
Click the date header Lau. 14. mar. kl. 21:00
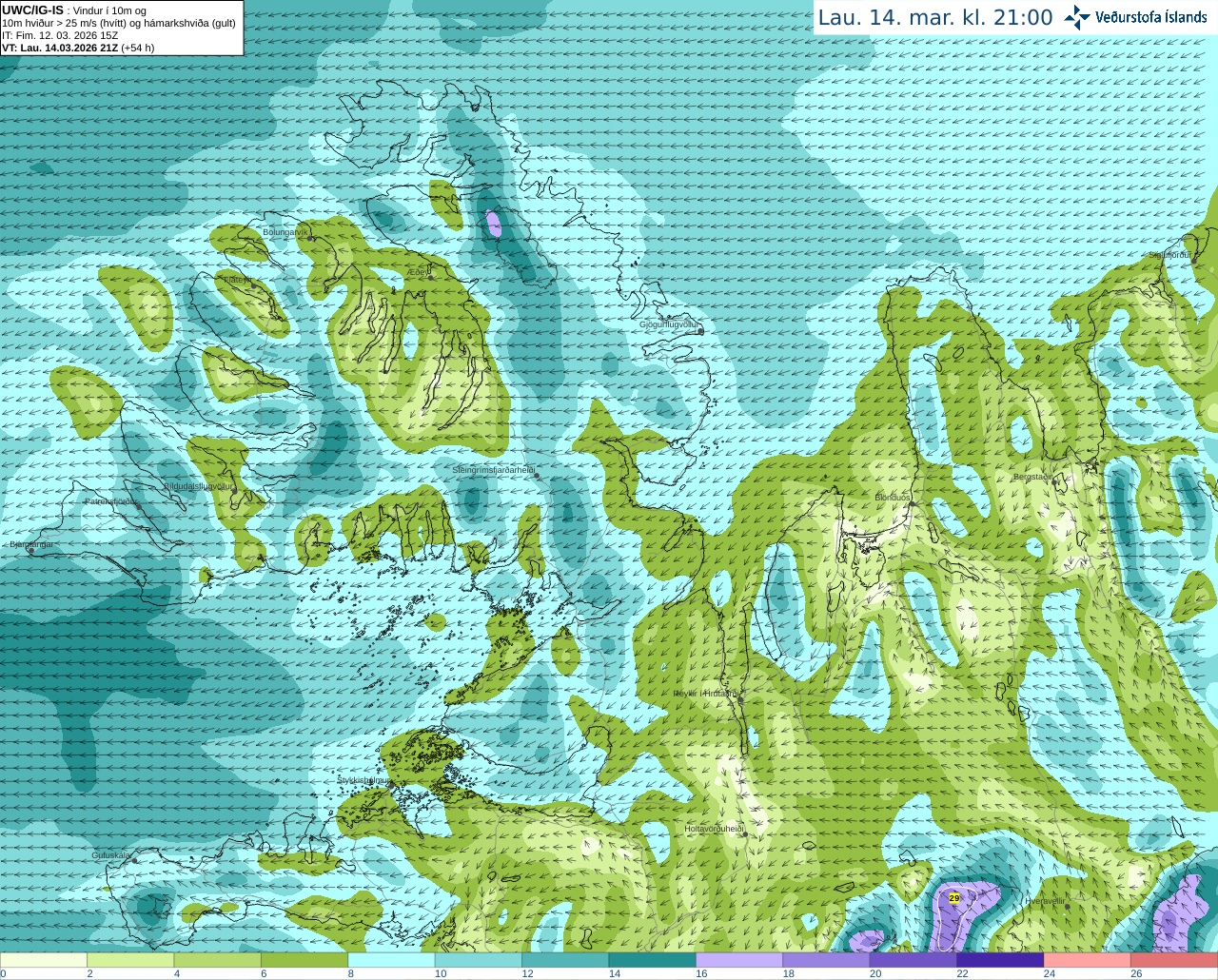[x=935, y=18]
